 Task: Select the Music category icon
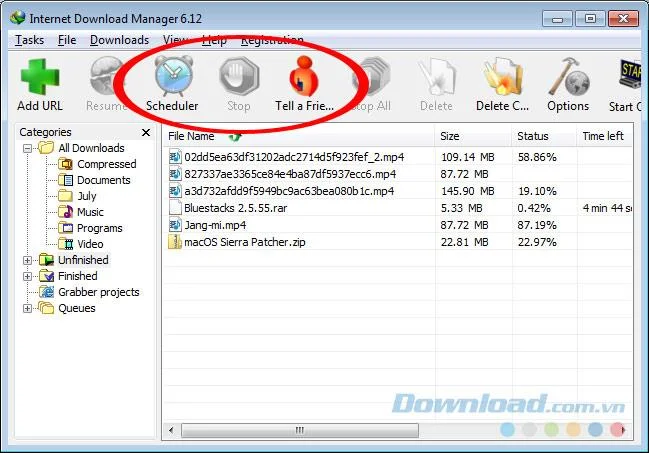[x=65, y=212]
